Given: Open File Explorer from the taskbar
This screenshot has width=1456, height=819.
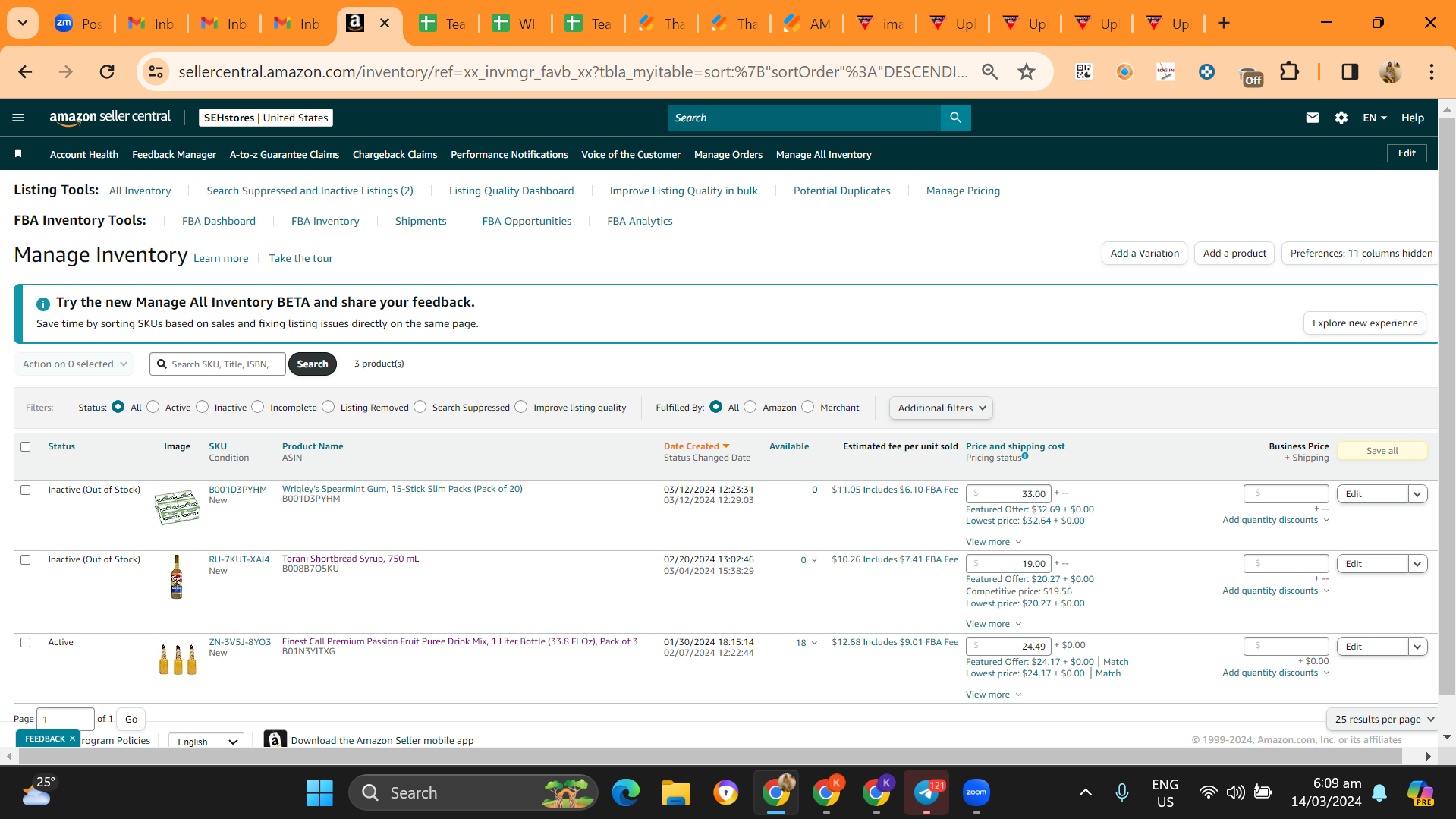Looking at the screenshot, I should [675, 792].
